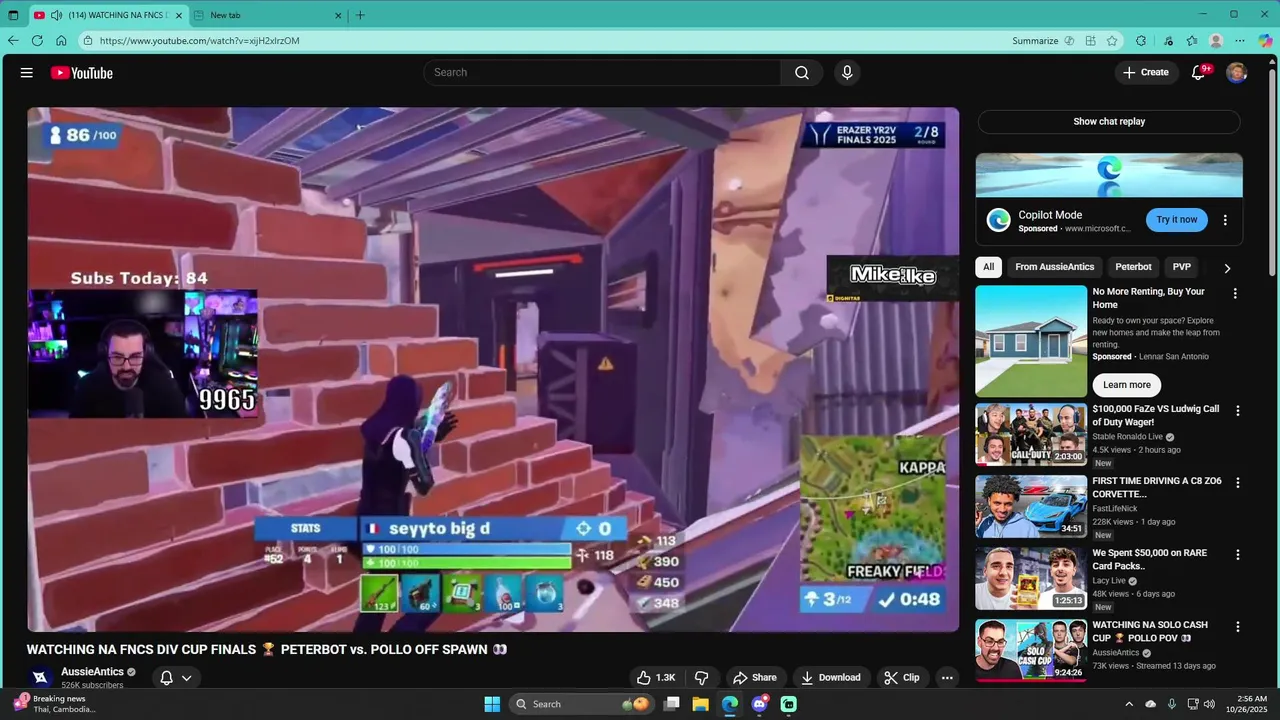1280x720 pixels.
Task: Select the Peterbot filter chip
Action: click(x=1133, y=267)
